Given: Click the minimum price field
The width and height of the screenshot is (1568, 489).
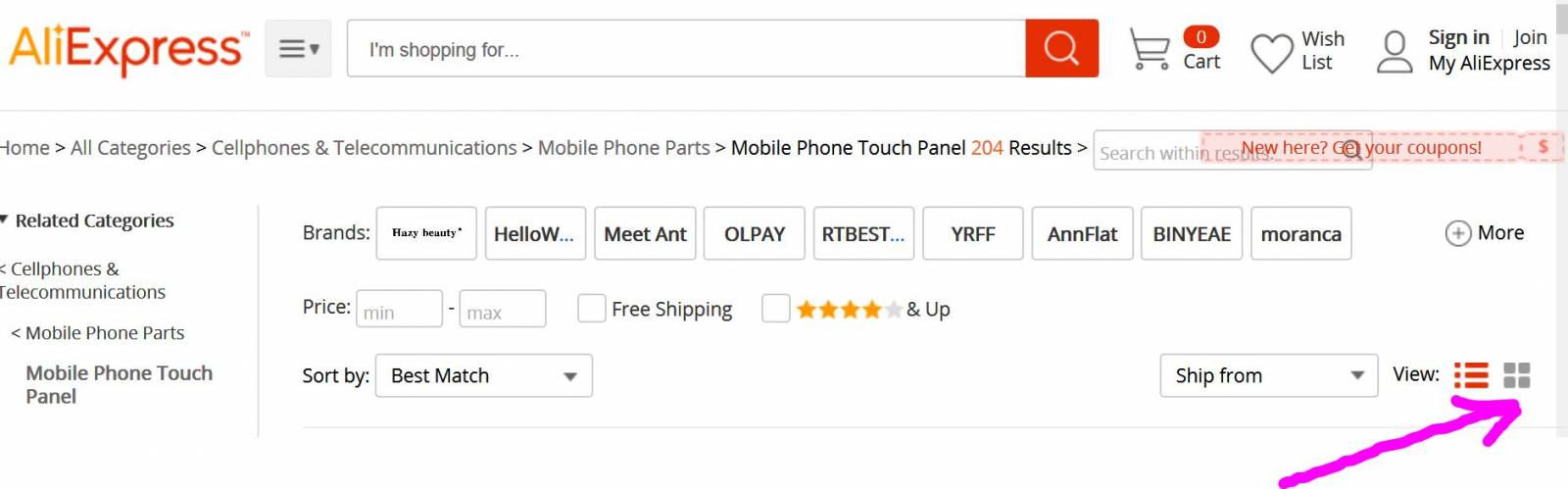Looking at the screenshot, I should point(399,309).
